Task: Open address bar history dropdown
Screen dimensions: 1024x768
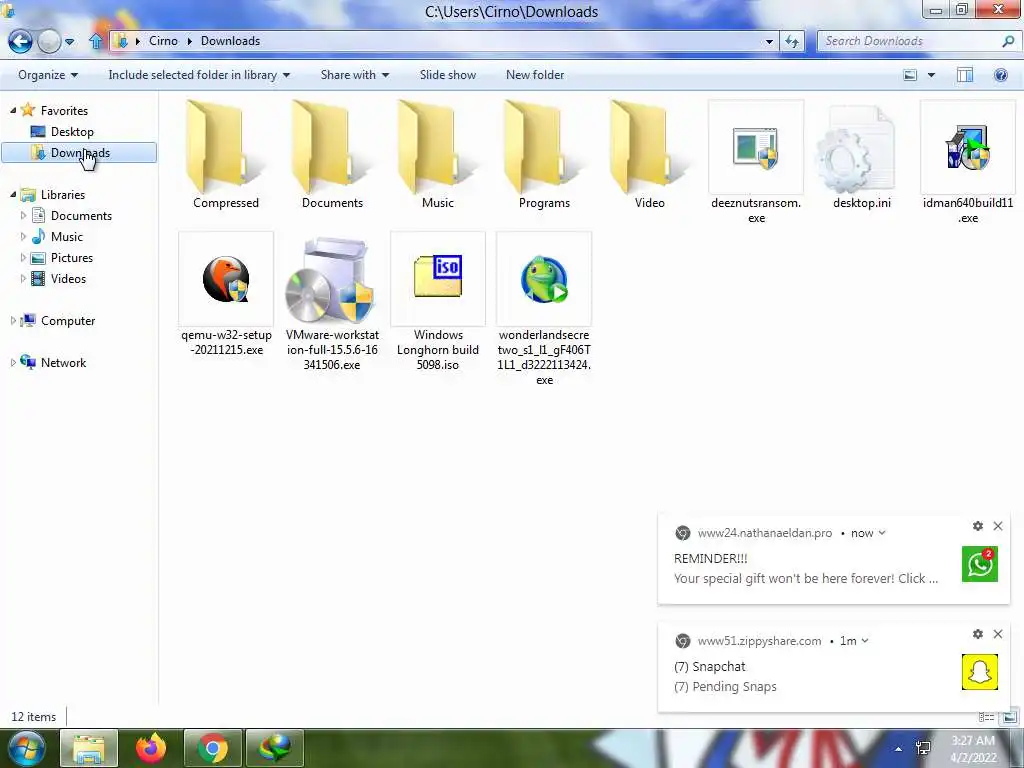Action: 769,41
